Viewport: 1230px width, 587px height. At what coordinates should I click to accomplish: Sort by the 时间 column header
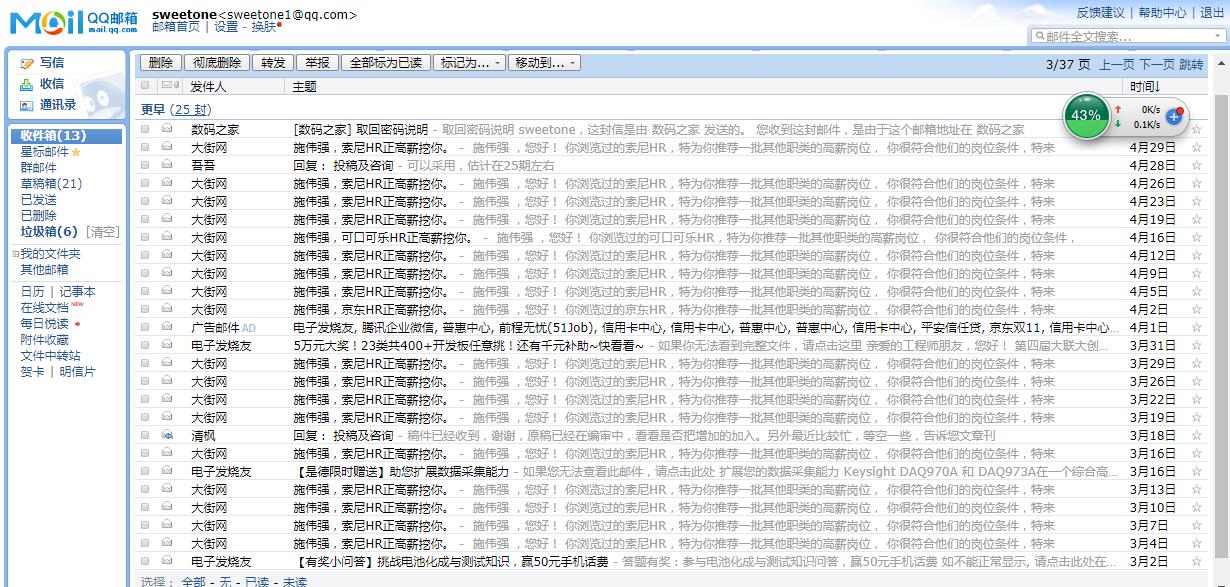[x=1144, y=87]
